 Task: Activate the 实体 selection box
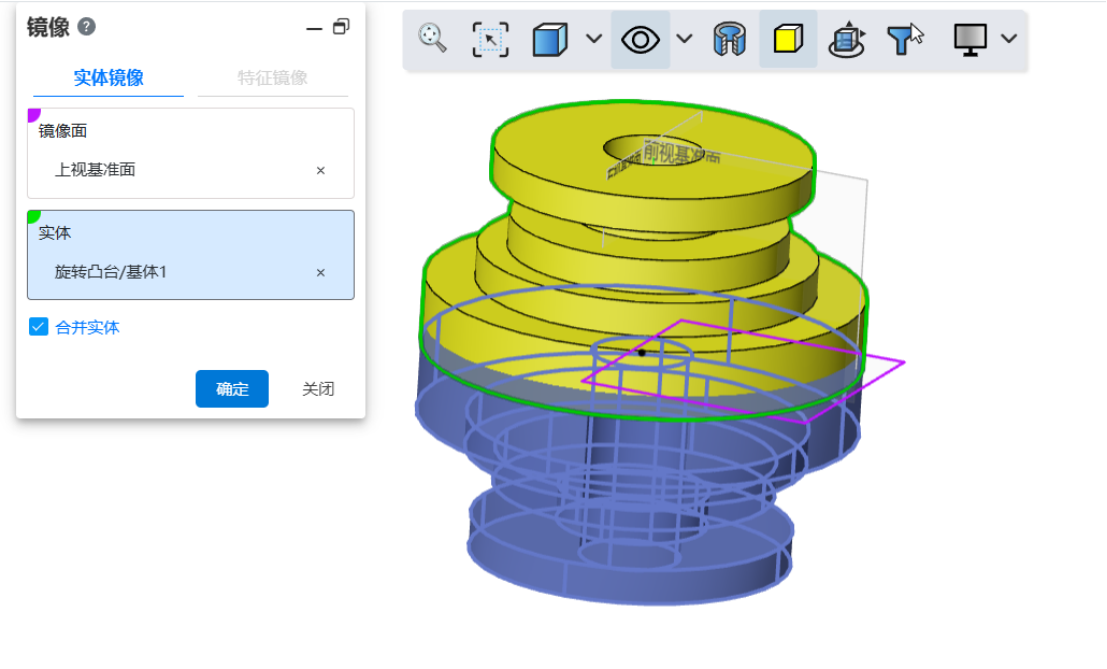pos(191,255)
